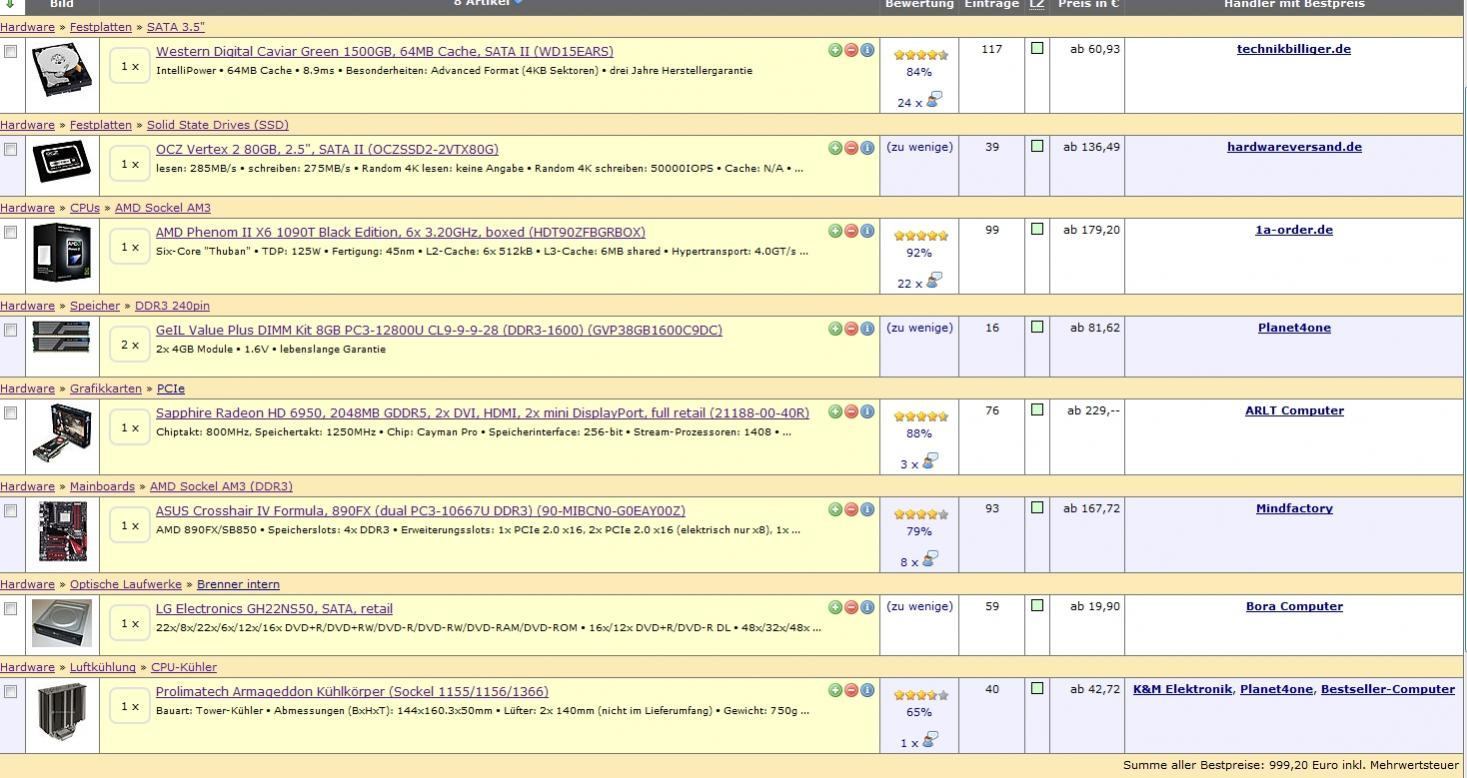
Task: Click green plus icon for AMD Phenom II X6
Action: [x=835, y=231]
